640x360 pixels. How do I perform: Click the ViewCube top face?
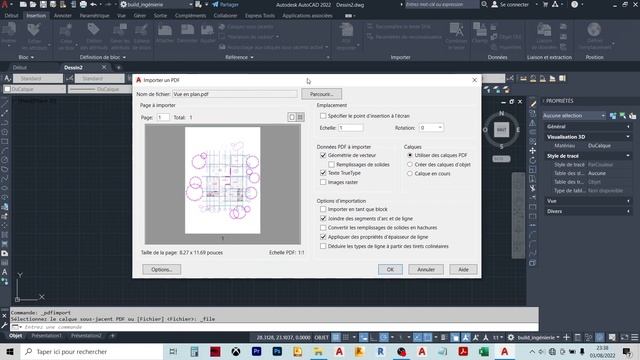click(x=501, y=130)
